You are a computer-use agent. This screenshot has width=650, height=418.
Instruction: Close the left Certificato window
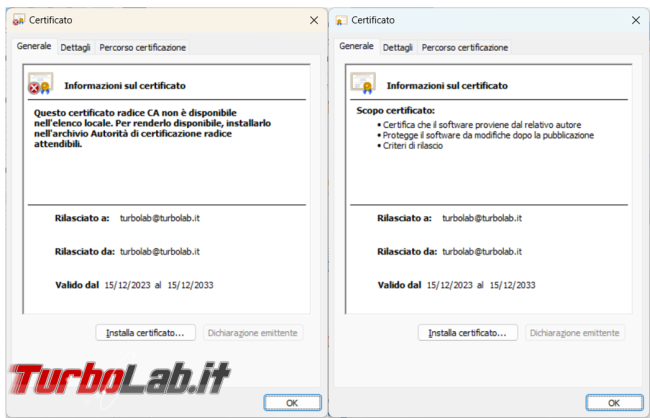(314, 20)
